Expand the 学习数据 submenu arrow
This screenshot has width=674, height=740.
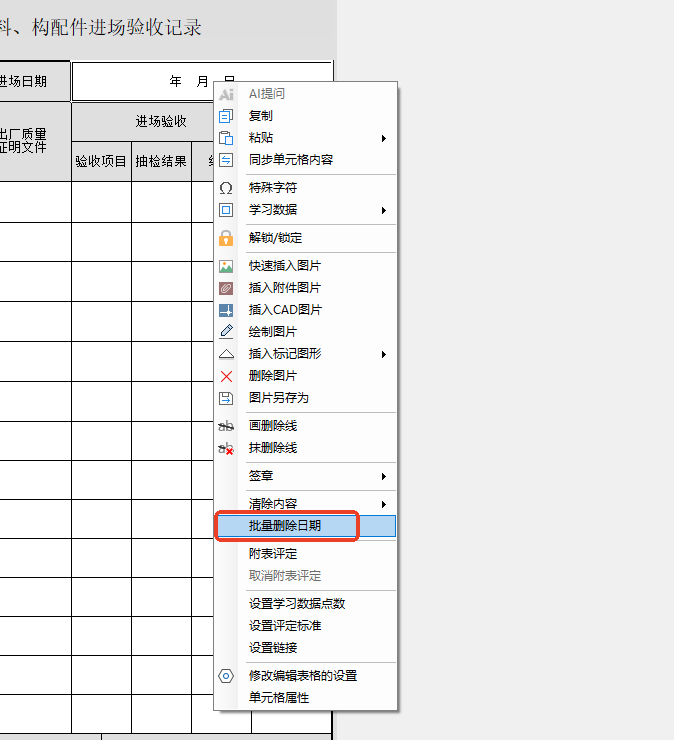pos(384,210)
